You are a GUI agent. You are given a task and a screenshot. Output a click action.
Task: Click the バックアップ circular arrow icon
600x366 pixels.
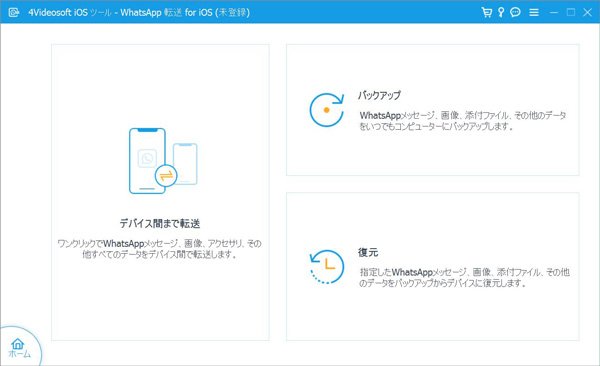click(326, 110)
